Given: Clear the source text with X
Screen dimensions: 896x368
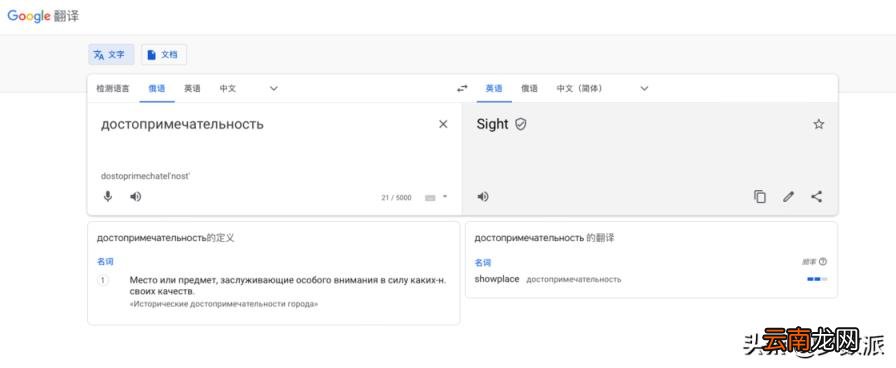Looking at the screenshot, I should pyautogui.click(x=443, y=124).
